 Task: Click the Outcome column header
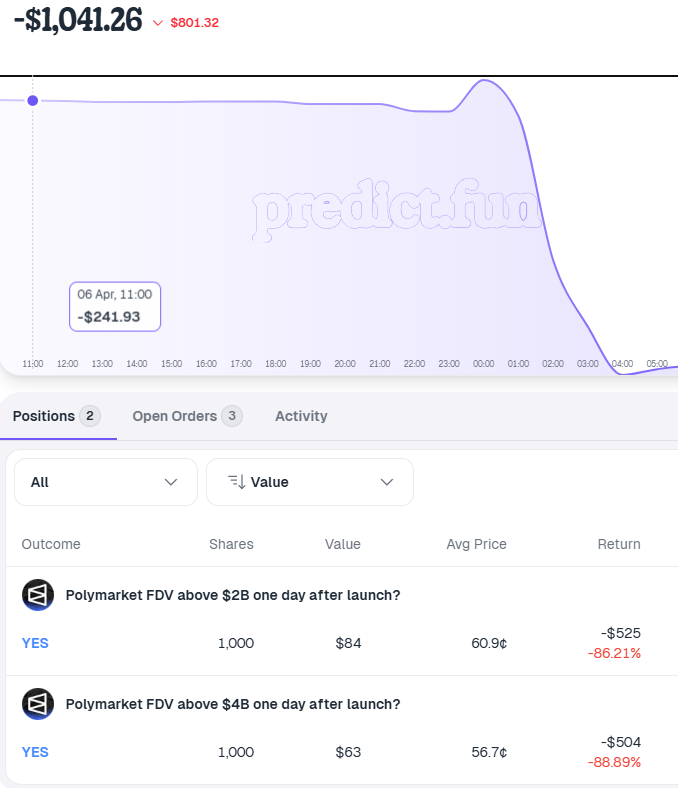click(51, 544)
